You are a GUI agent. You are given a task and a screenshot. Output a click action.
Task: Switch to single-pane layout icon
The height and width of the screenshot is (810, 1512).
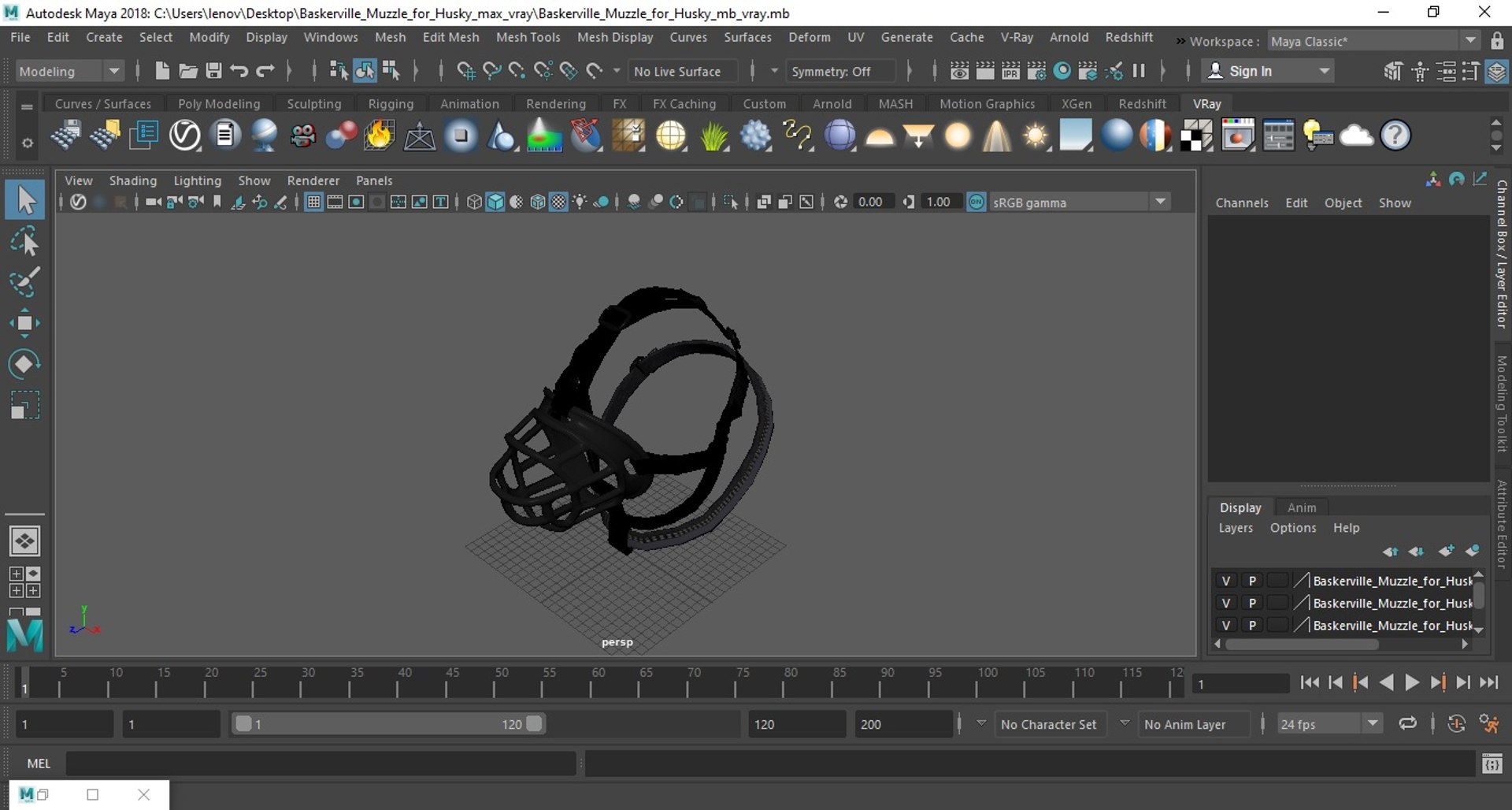[x=24, y=541]
